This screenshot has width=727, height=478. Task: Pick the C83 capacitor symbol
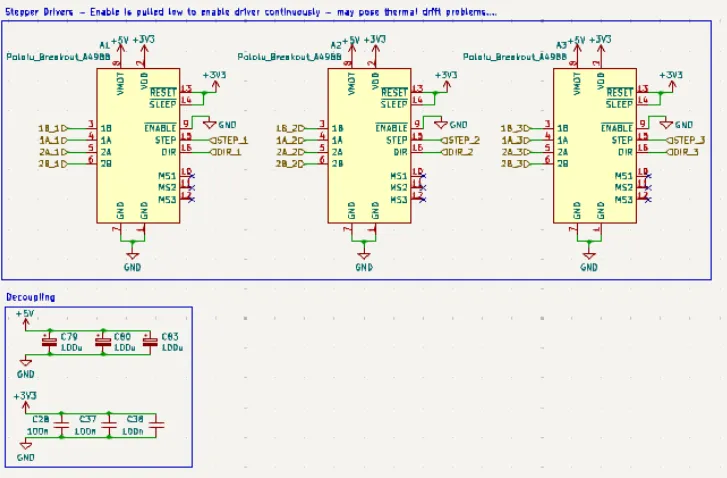point(150,341)
